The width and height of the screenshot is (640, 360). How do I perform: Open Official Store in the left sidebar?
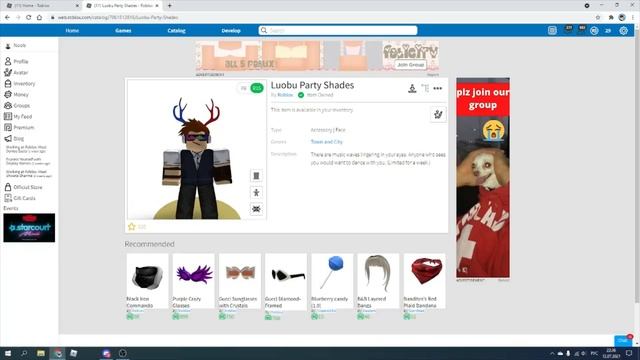tap(23, 187)
